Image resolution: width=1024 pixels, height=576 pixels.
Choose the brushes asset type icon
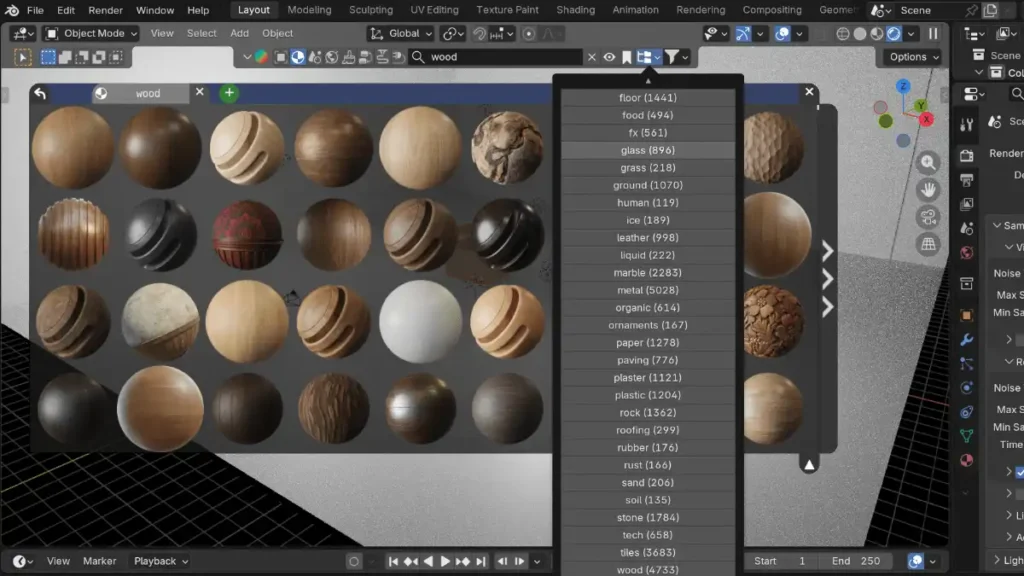tap(349, 57)
